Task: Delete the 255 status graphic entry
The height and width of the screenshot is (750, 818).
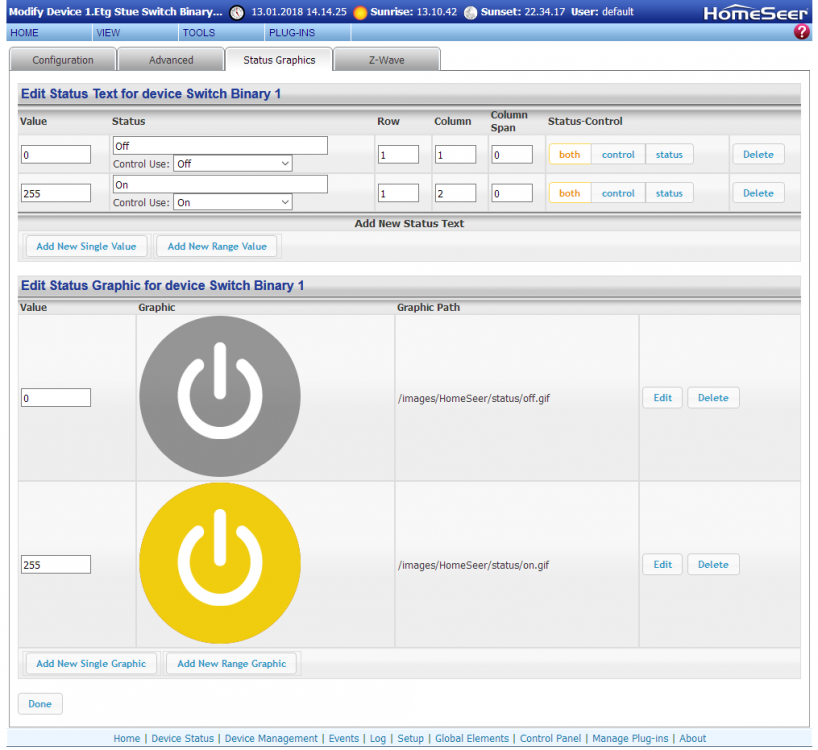Action: coord(712,565)
